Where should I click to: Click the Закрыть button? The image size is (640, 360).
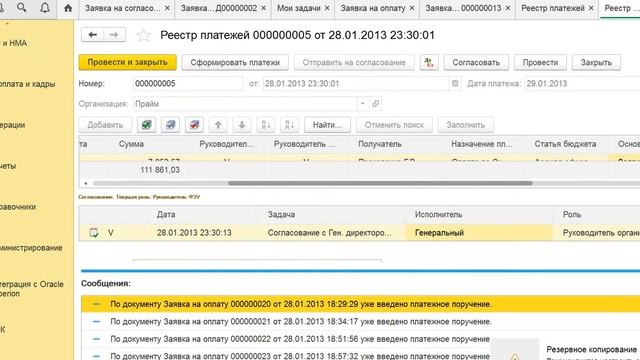[596, 62]
